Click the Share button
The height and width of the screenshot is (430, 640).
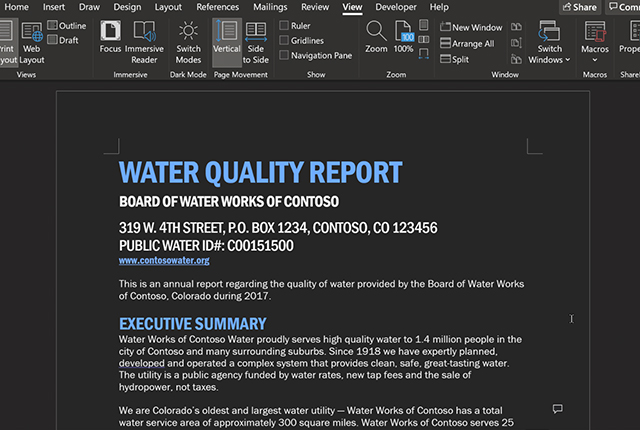click(580, 7)
